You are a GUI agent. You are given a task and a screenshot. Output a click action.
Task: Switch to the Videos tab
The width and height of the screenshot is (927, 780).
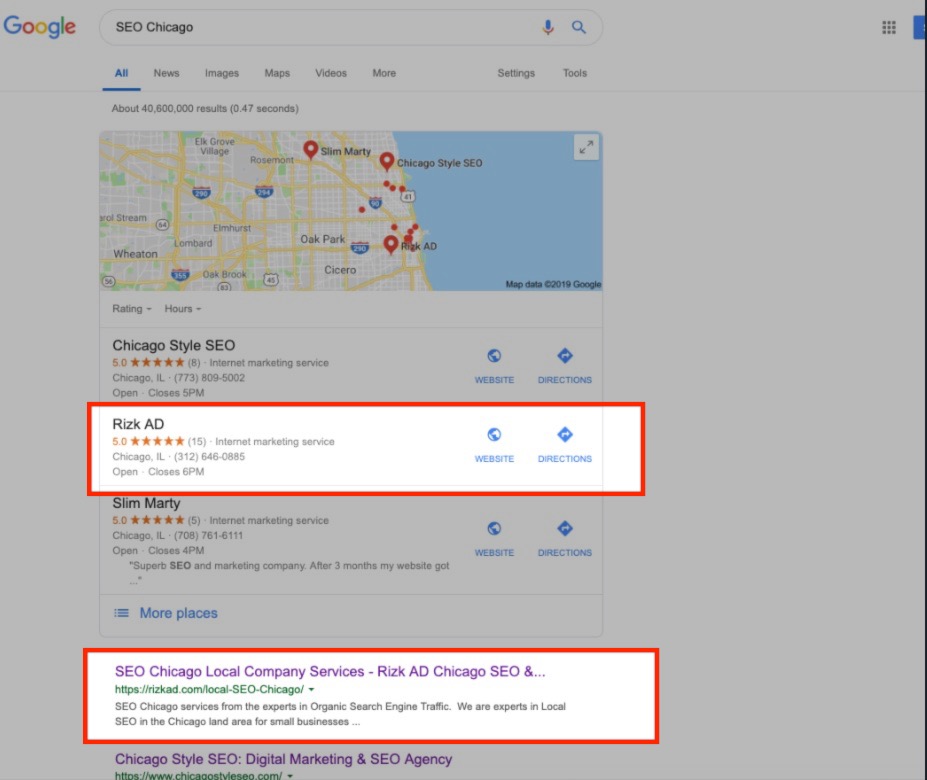tap(330, 73)
